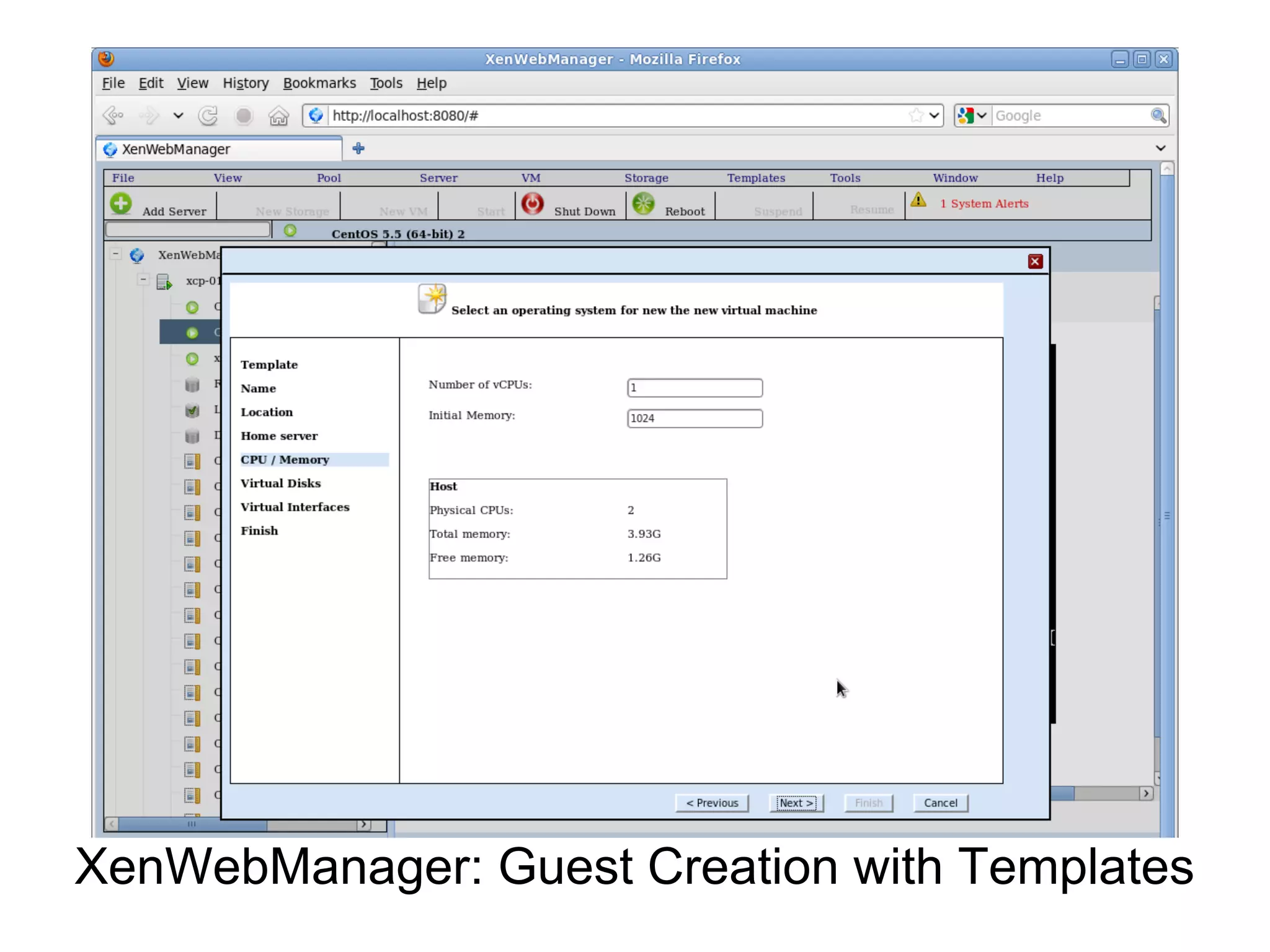
Task: Click the Cancel button in the wizard
Action: 941,803
